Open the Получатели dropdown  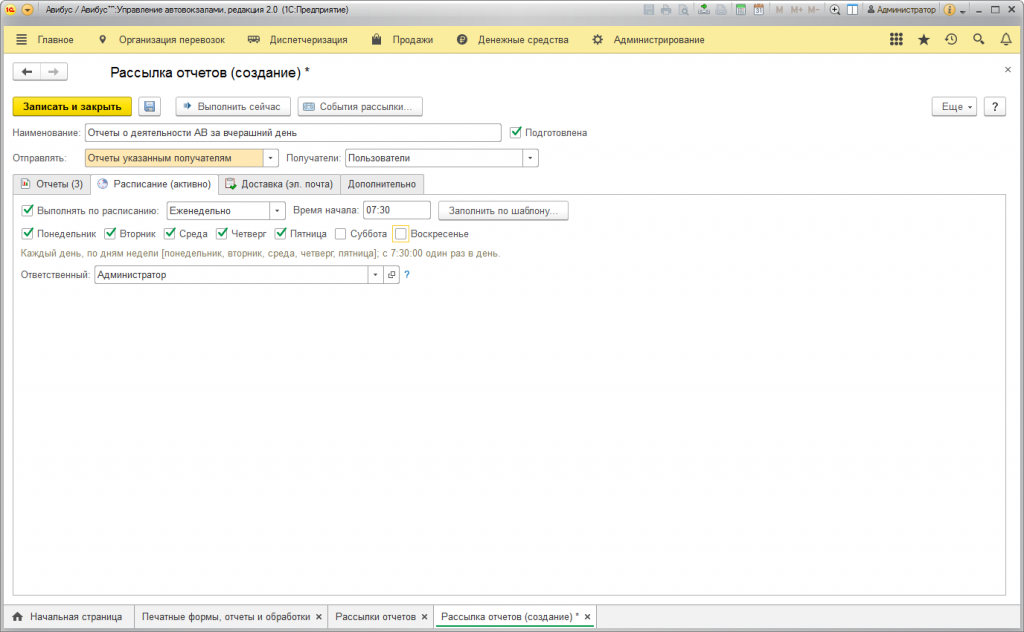531,158
